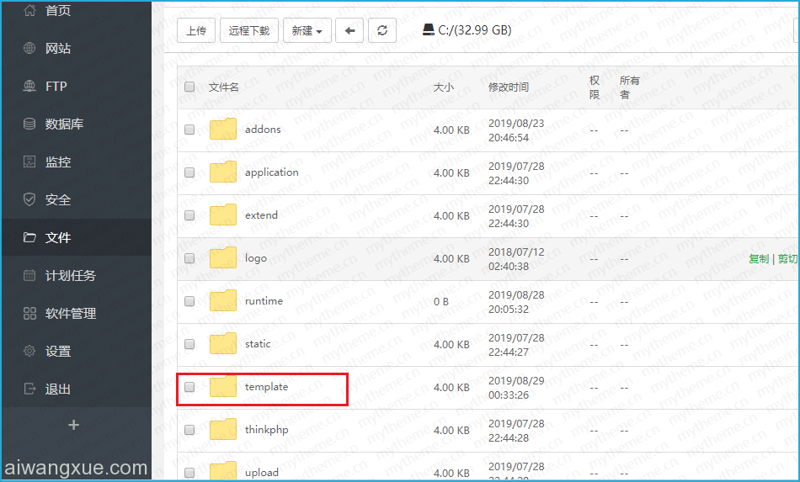The image size is (800, 482).
Task: Open the template folder name
Action: [266, 387]
